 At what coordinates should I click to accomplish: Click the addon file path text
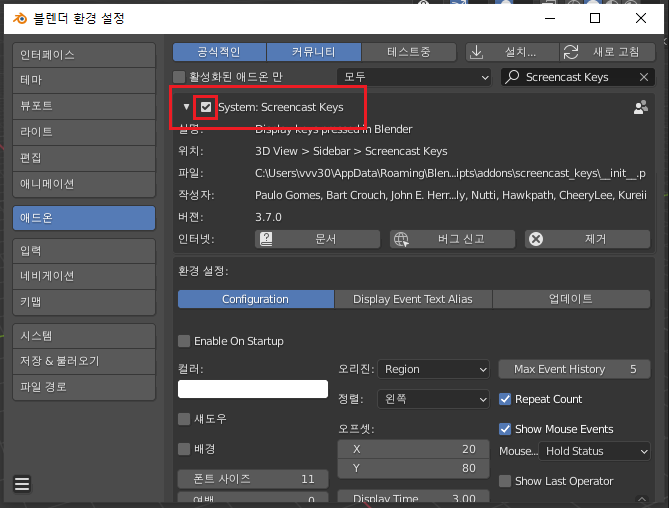tap(450, 173)
